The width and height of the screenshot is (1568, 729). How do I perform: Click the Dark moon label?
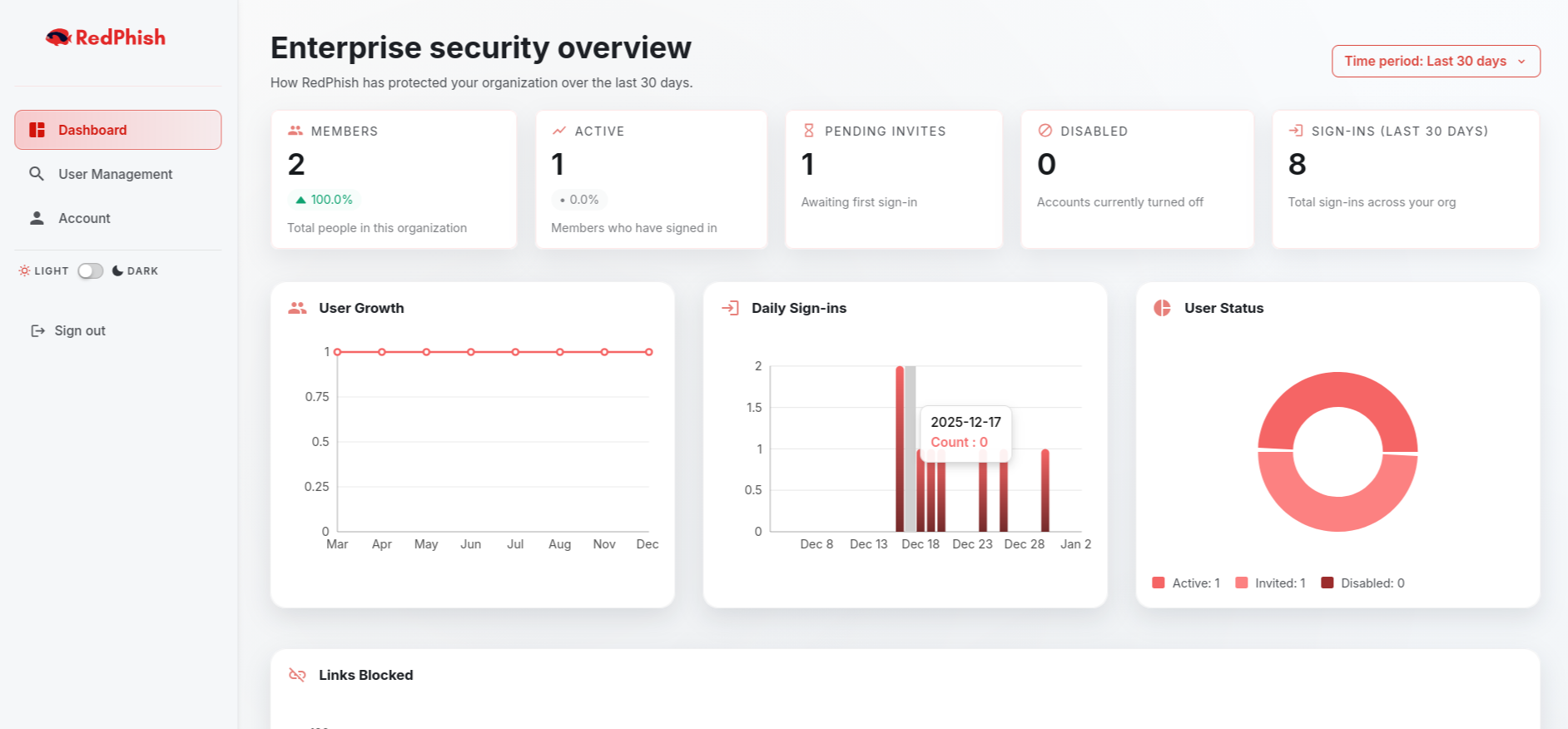click(x=136, y=271)
